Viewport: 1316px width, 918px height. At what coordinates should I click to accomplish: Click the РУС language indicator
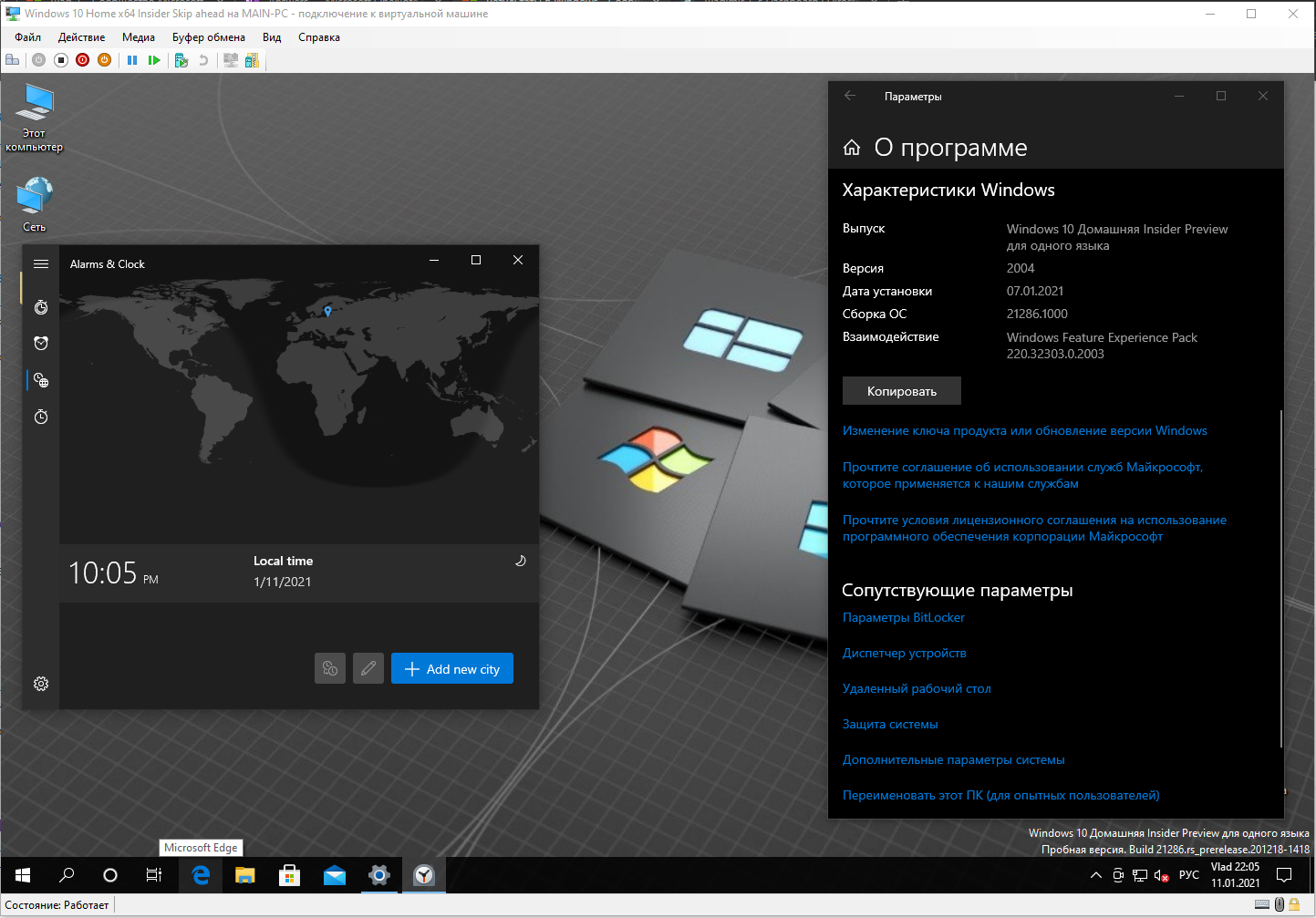tap(1189, 875)
